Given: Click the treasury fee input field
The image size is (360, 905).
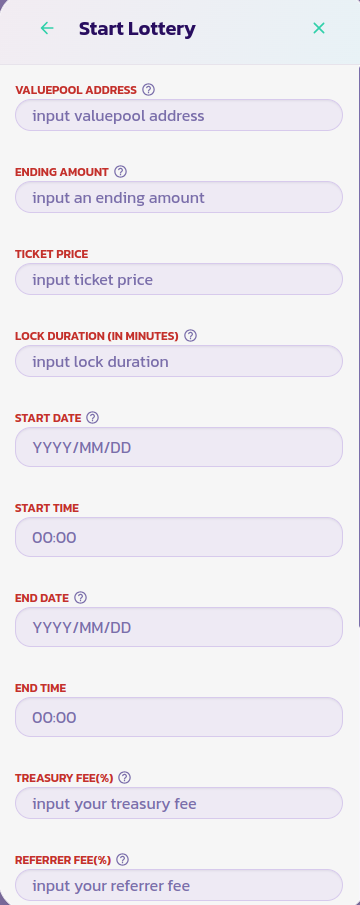Looking at the screenshot, I should 179,803.
